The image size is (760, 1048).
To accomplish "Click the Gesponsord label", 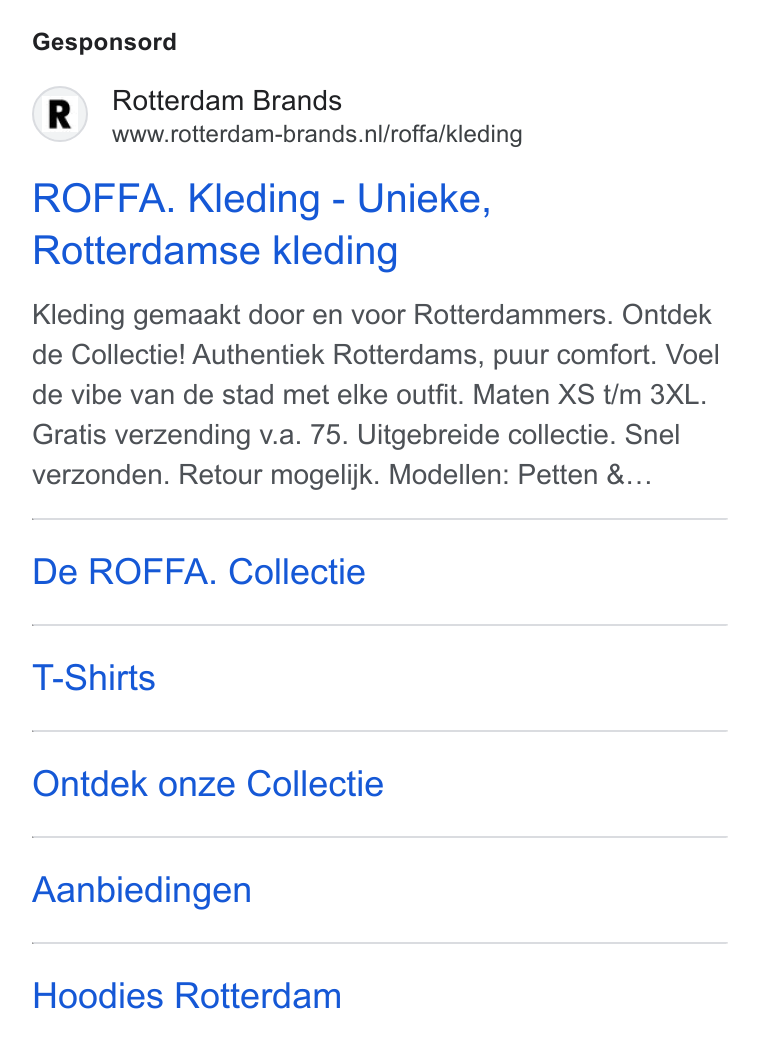I will (104, 42).
